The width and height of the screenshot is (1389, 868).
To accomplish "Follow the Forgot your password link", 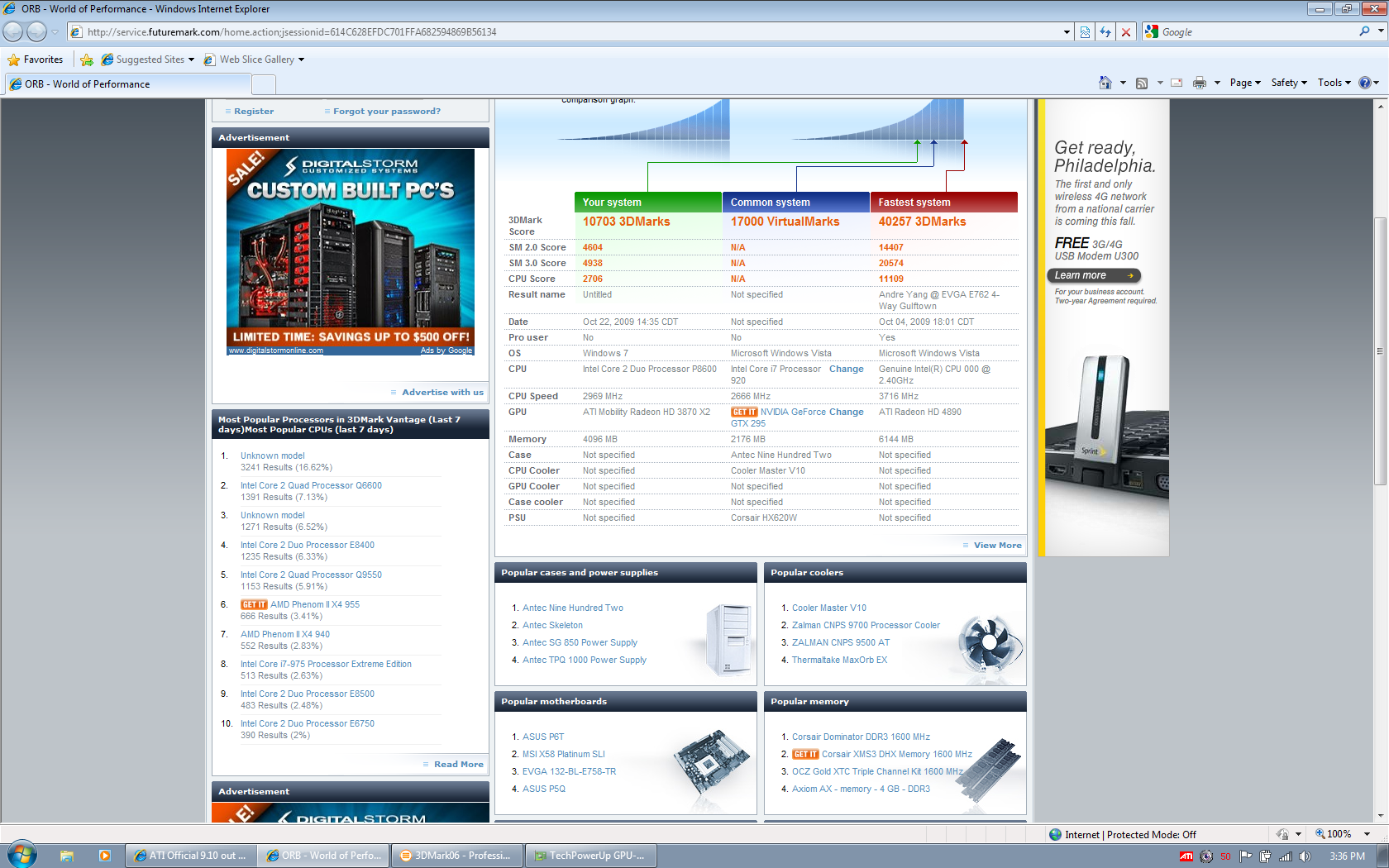I will (x=387, y=112).
